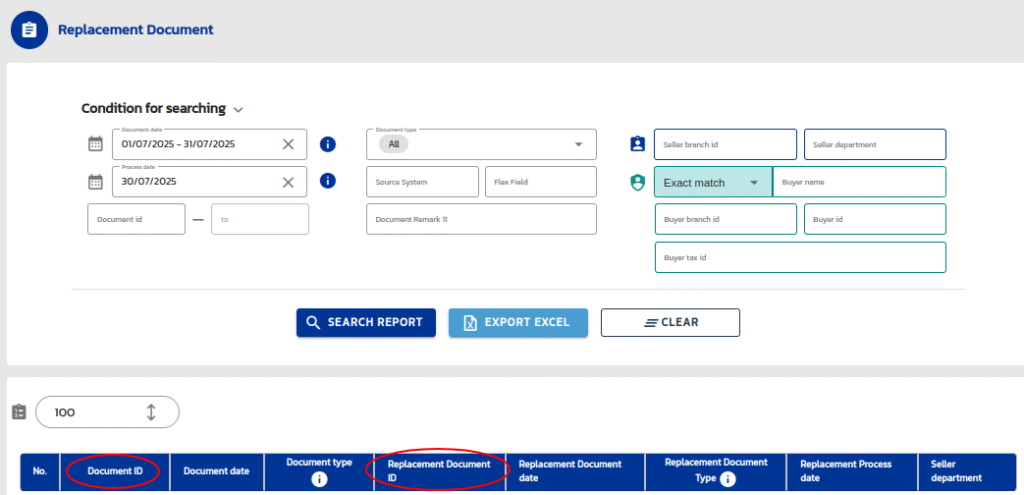
Task: Change the 100 rows per page selector
Action: click(107, 412)
